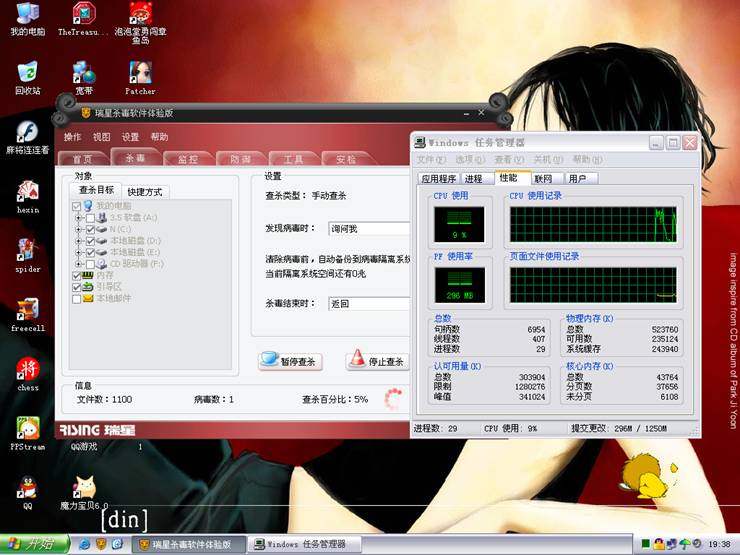
Task: Check the CD 驱动器 (F:) checkbox
Action: point(90,264)
